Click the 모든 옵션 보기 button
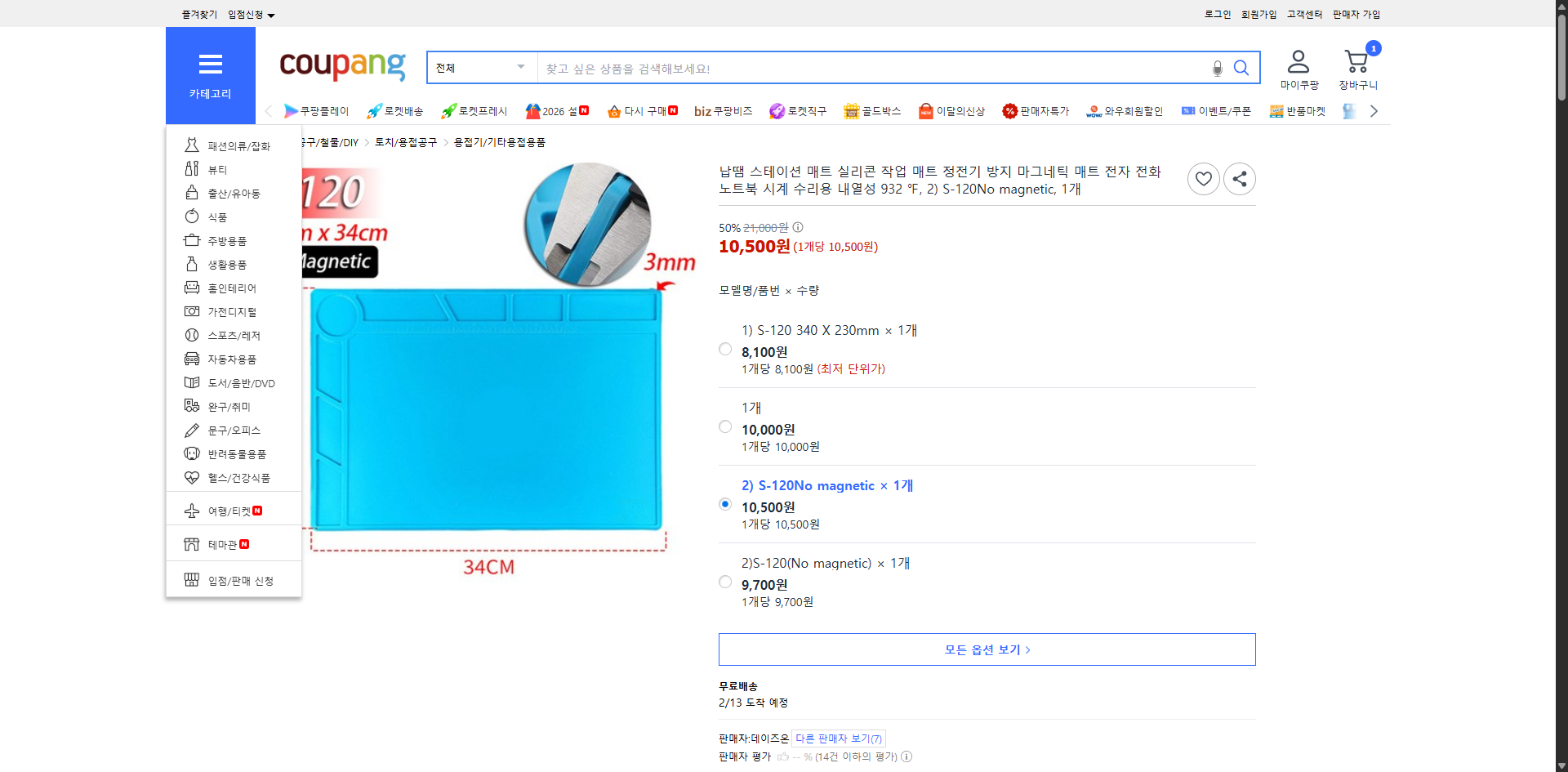 click(986, 649)
